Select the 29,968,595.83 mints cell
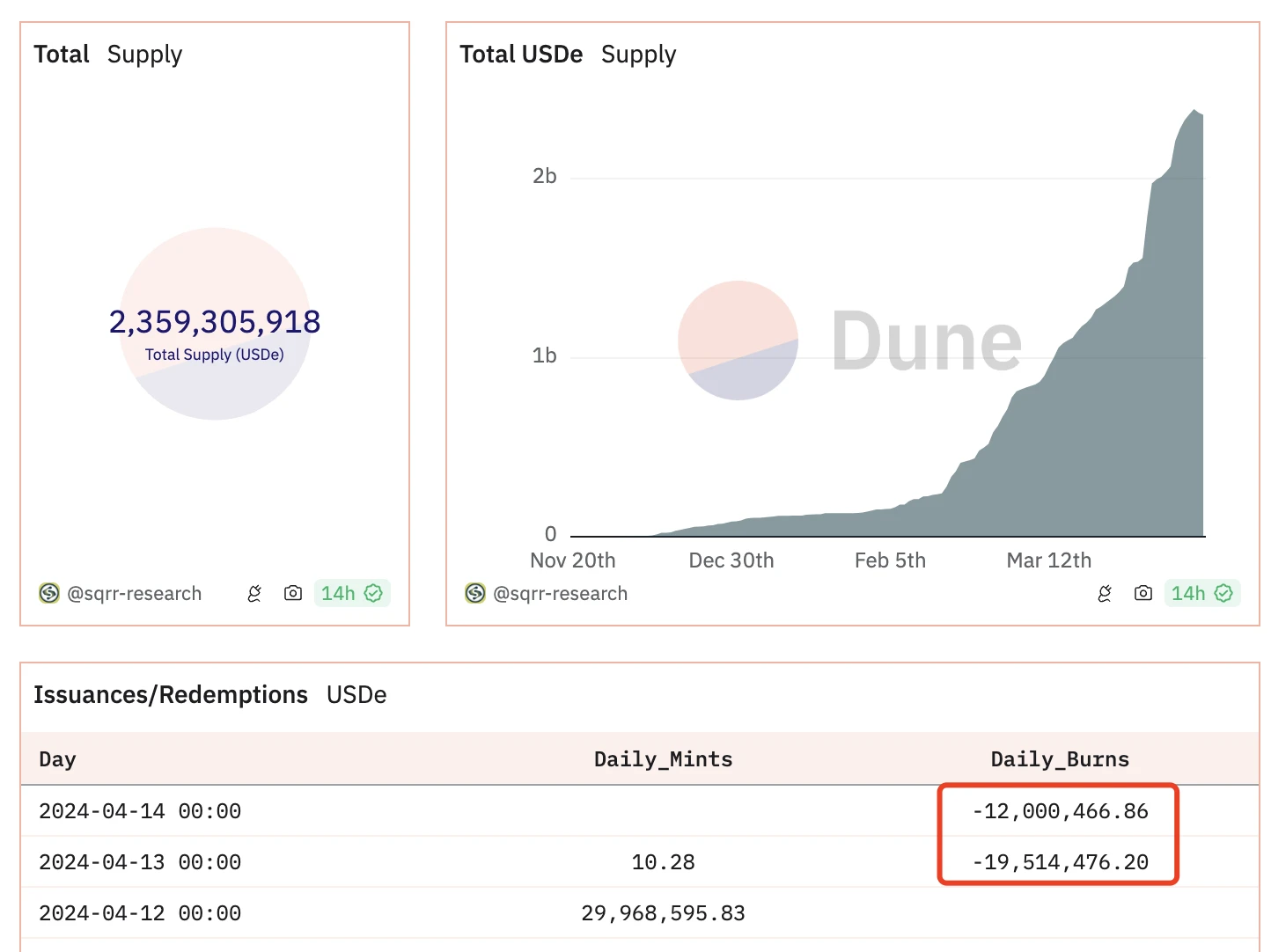This screenshot has width=1271, height=952. [x=663, y=913]
